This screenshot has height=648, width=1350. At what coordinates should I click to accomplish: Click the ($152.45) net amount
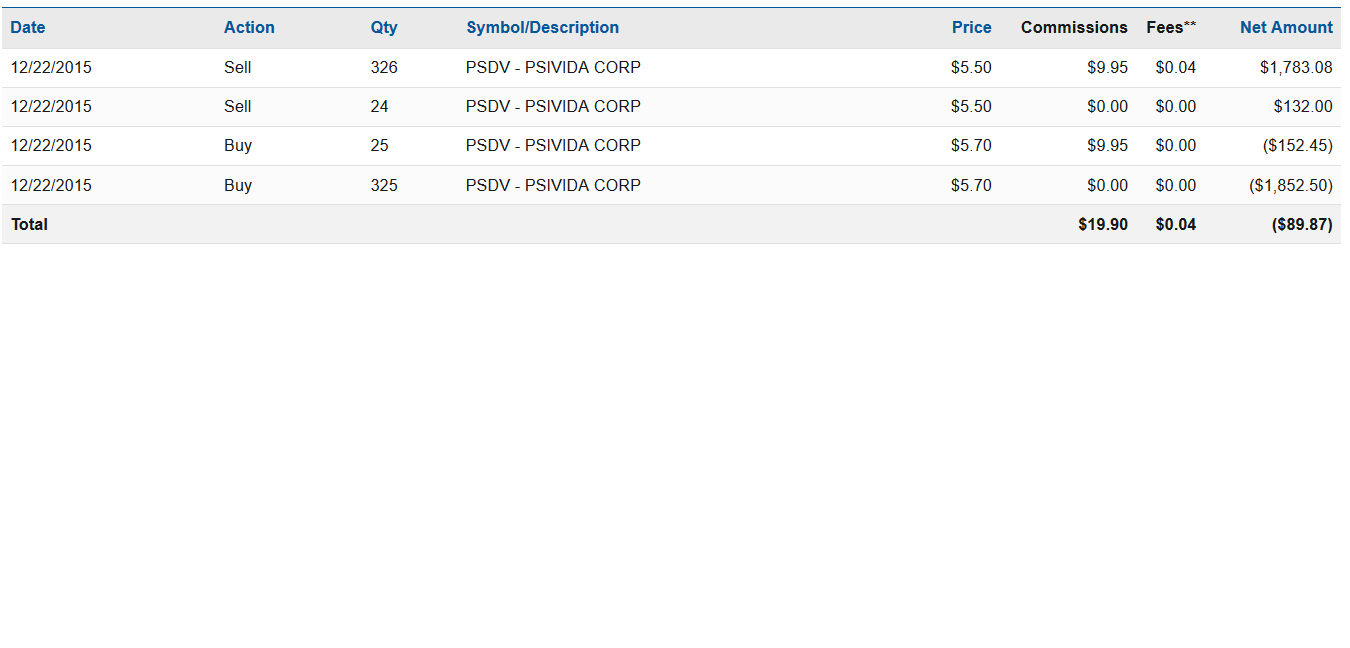tap(1298, 146)
